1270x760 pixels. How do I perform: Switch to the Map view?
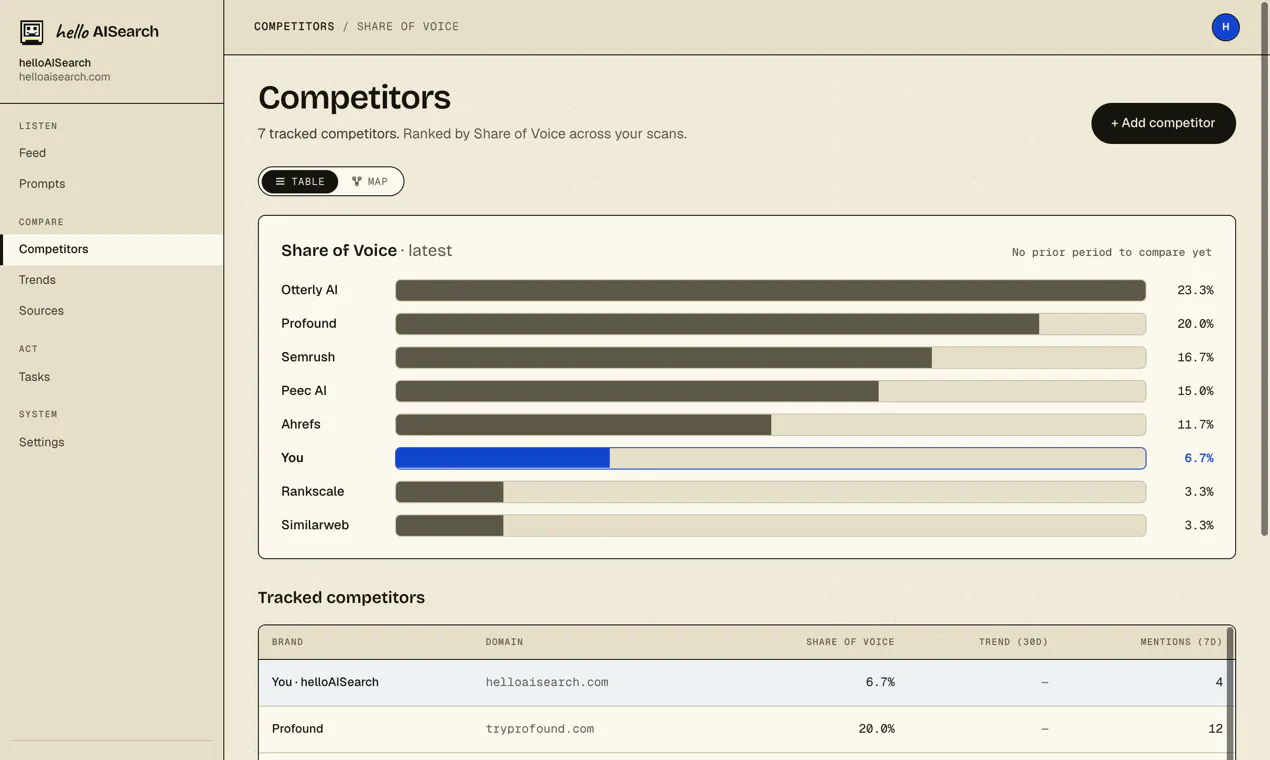click(x=370, y=181)
